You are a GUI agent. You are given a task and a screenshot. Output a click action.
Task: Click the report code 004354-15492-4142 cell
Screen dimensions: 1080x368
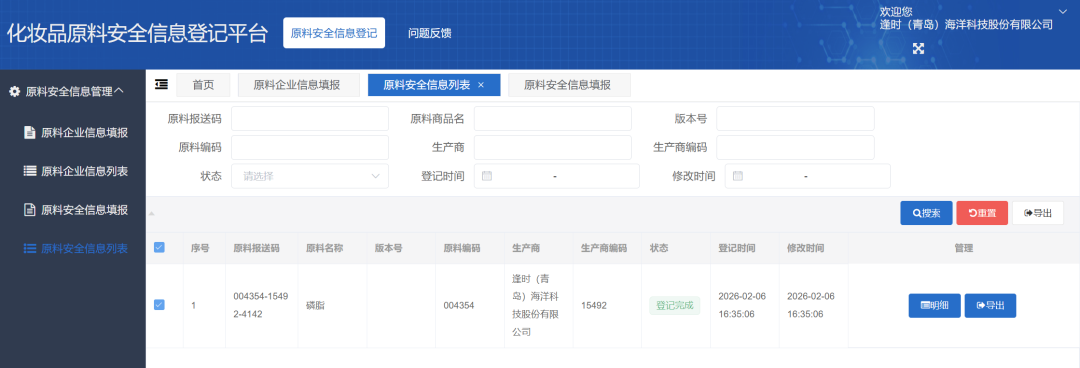click(261, 305)
